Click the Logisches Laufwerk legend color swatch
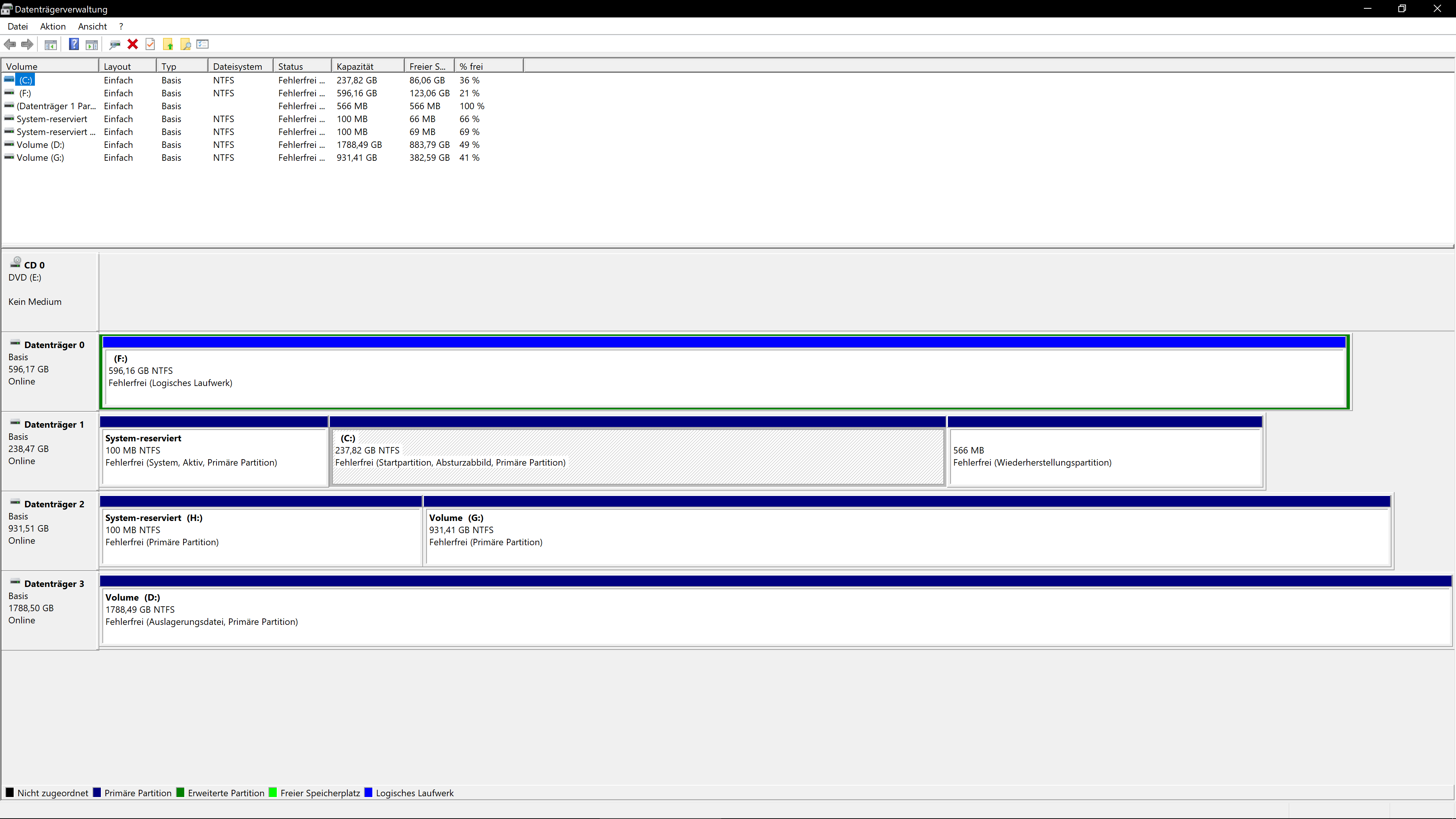Screen dimensions: 1456x819 (x=369, y=792)
